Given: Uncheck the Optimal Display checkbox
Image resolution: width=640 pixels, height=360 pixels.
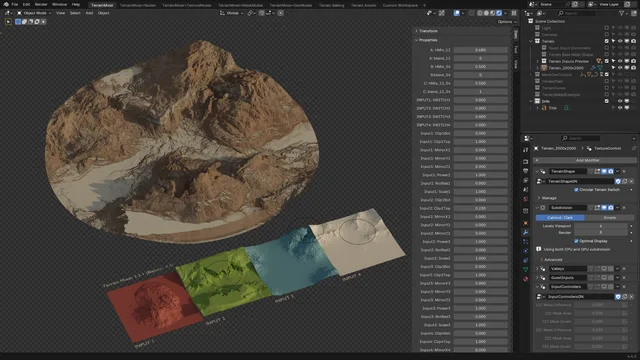Looking at the screenshot, I should pos(576,241).
